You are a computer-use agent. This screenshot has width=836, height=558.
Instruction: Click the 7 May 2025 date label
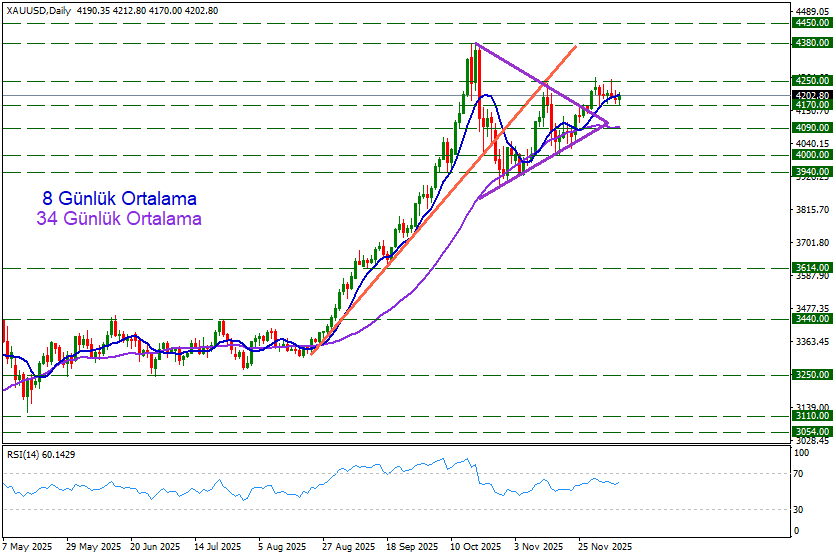[x=29, y=548]
